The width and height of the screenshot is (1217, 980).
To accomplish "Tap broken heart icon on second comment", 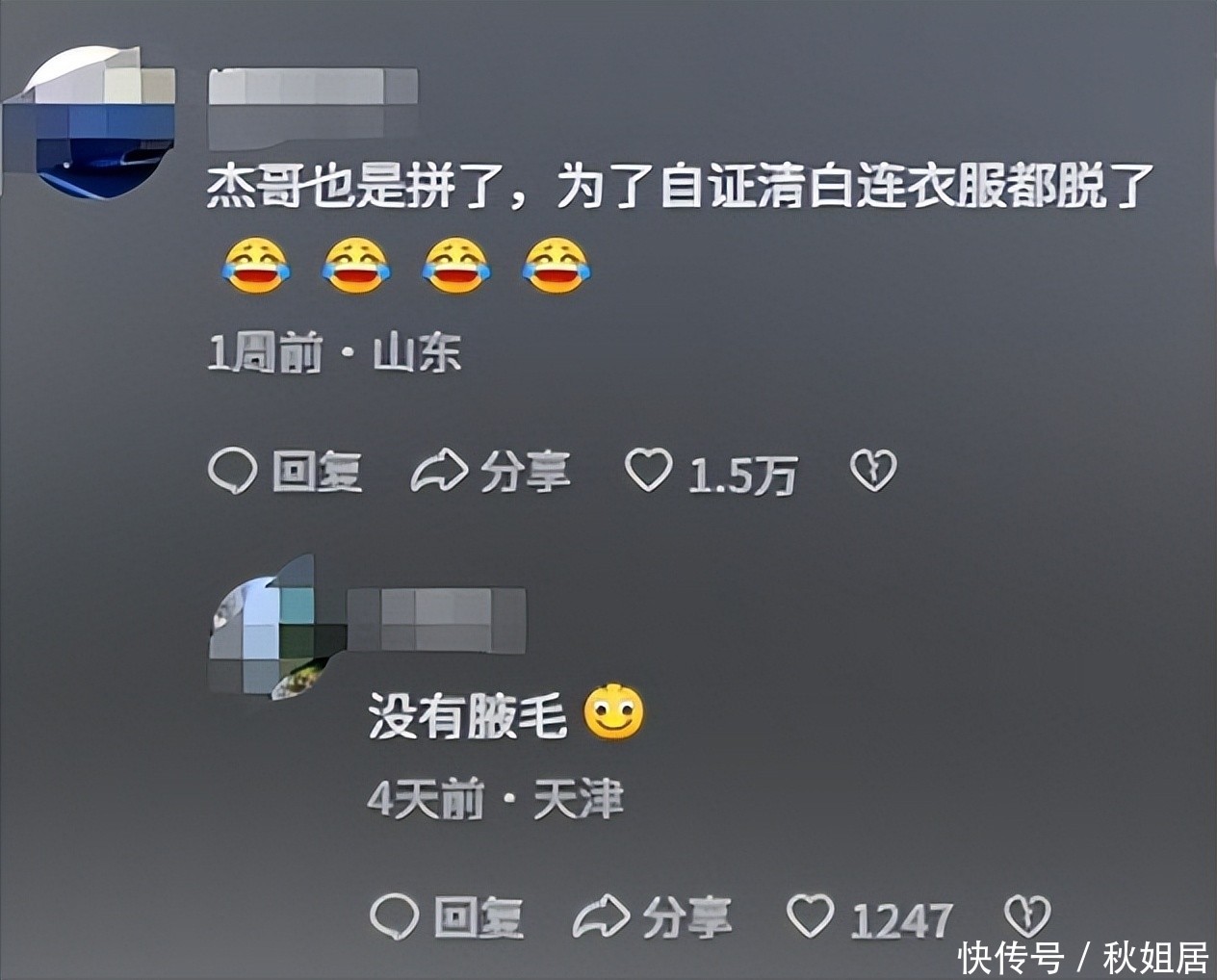I will coord(1027,916).
